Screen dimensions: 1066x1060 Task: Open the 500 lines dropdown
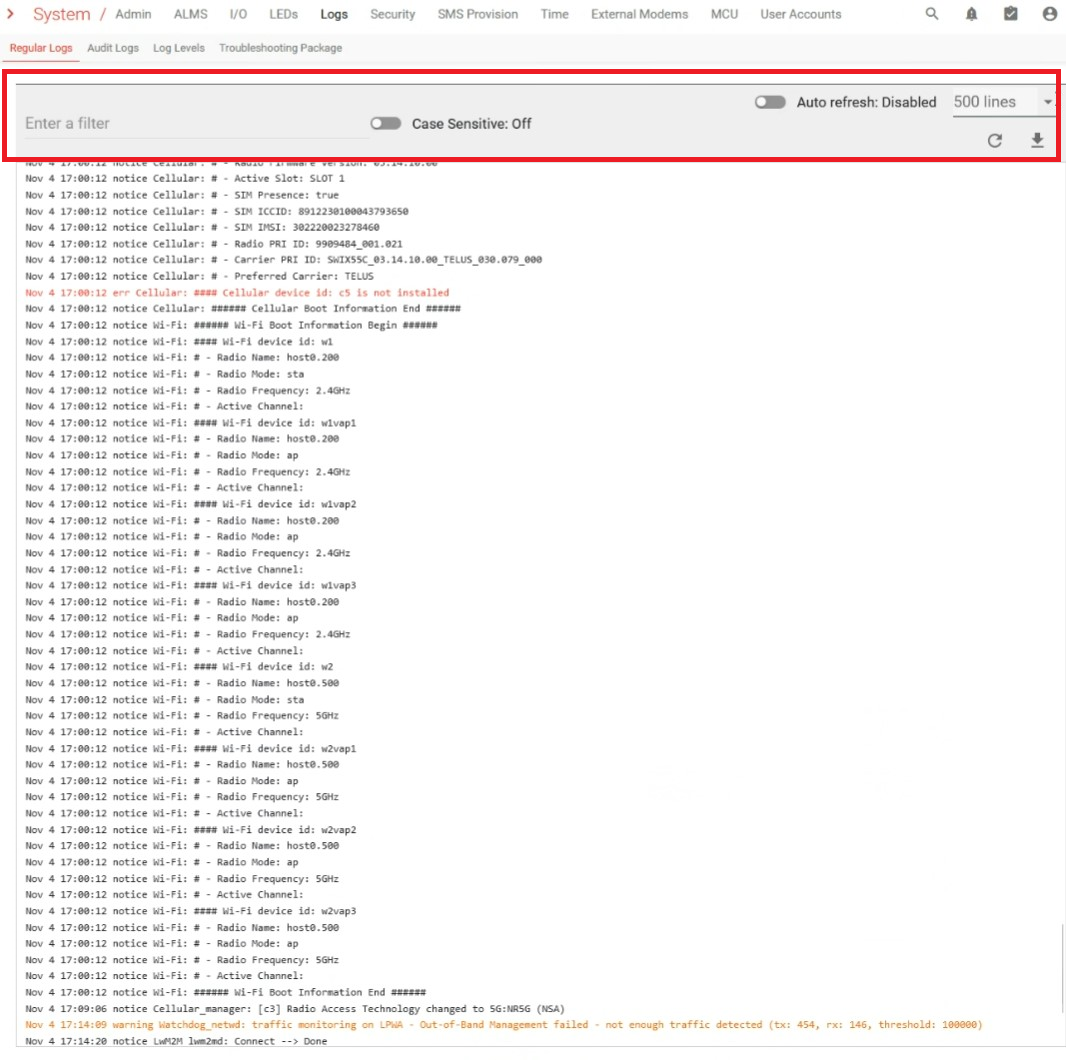(1003, 102)
